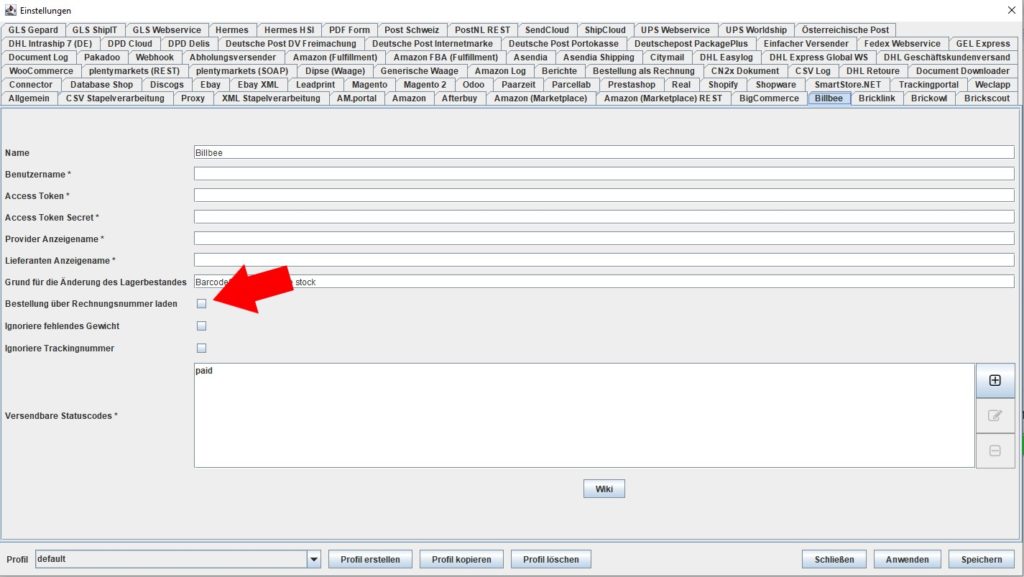1024x577 pixels.
Task: Switch to the Shopware tab
Action: (776, 84)
